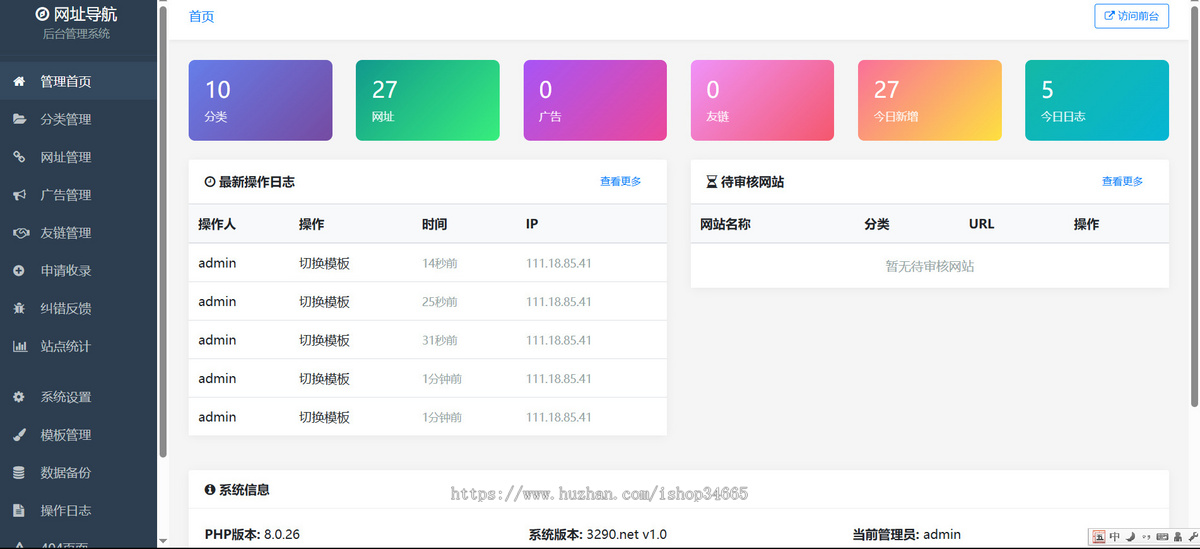
Task: Click the info icon next to 系统信息
Action: (x=210, y=490)
